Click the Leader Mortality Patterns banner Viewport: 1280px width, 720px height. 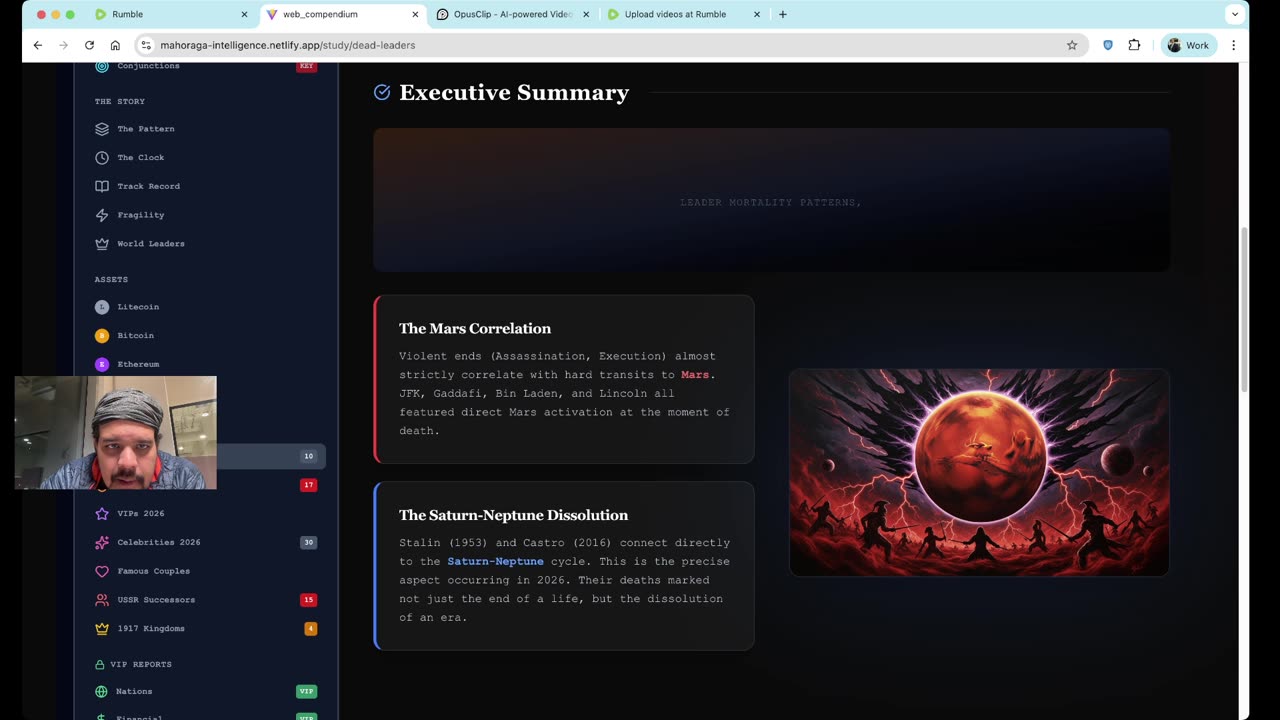(x=771, y=200)
